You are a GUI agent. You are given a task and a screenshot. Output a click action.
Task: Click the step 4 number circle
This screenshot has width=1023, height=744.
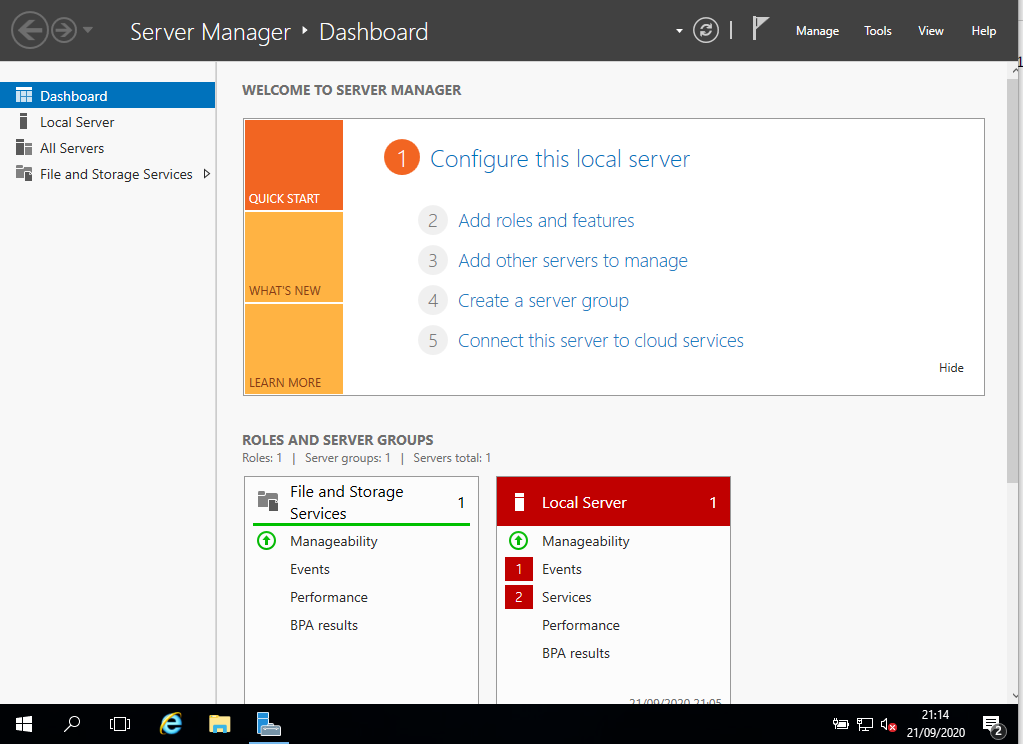click(x=433, y=300)
